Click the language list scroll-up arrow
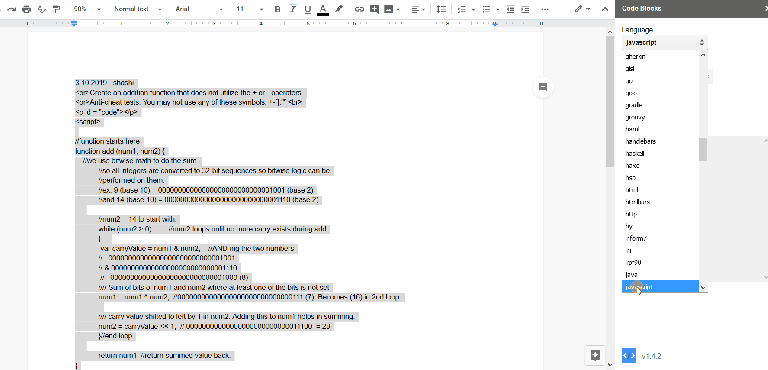Image resolution: width=768 pixels, height=370 pixels. 703,55
